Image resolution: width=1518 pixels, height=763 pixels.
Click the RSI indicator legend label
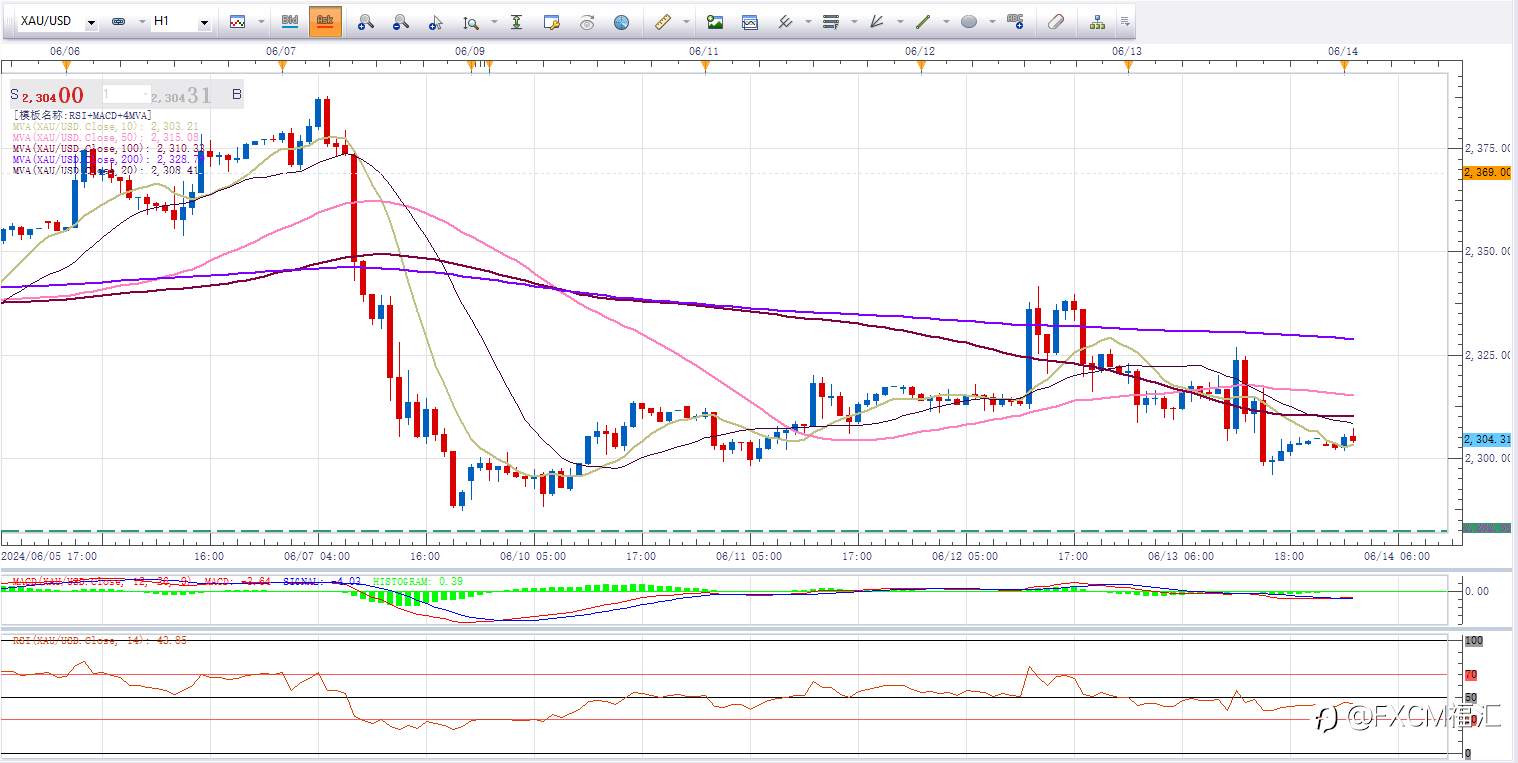tap(99, 640)
